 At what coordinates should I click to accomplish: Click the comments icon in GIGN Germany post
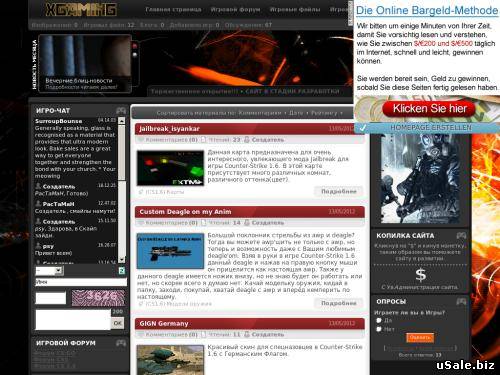coord(141,334)
